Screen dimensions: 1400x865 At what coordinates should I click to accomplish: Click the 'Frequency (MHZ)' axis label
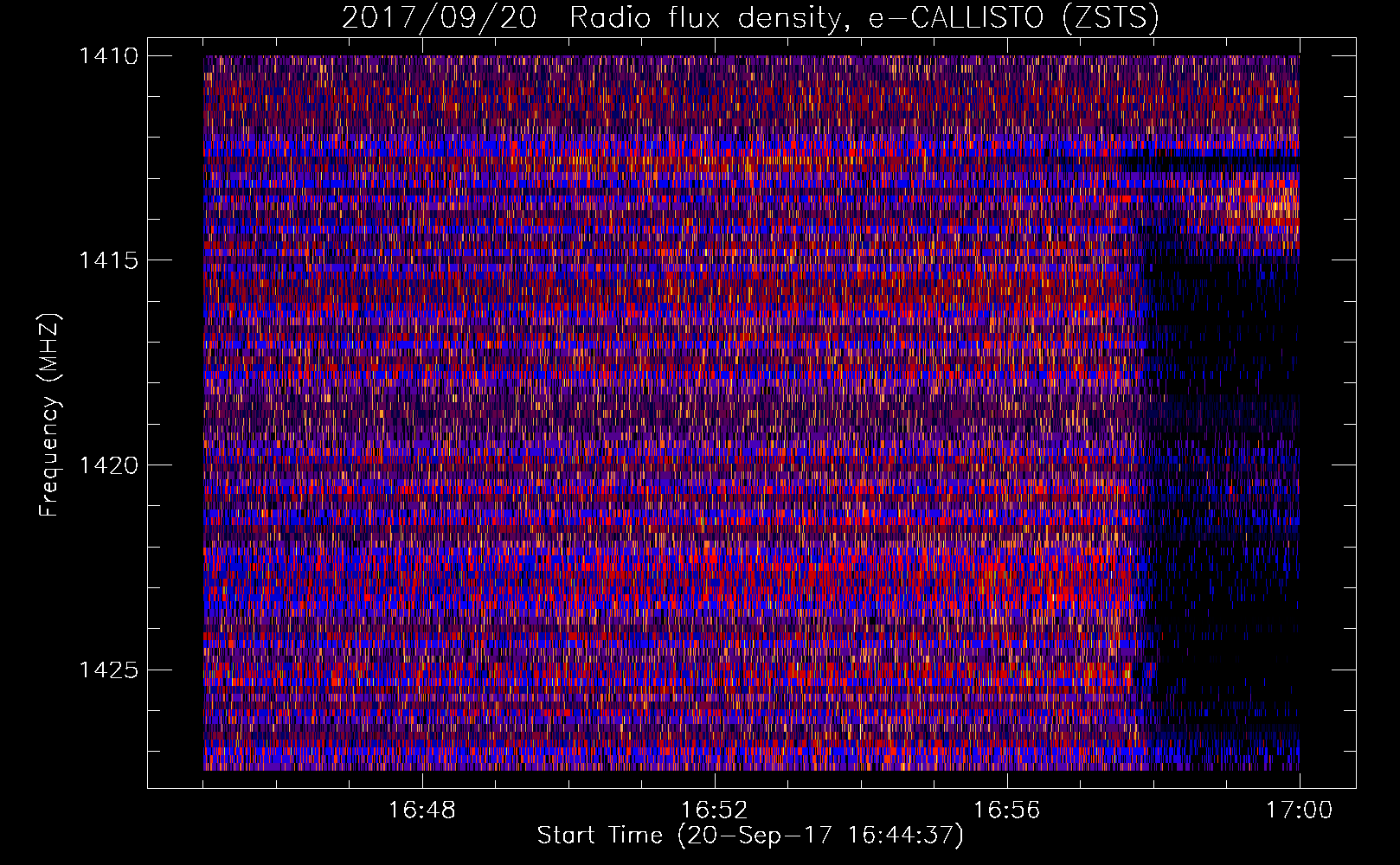(x=49, y=415)
